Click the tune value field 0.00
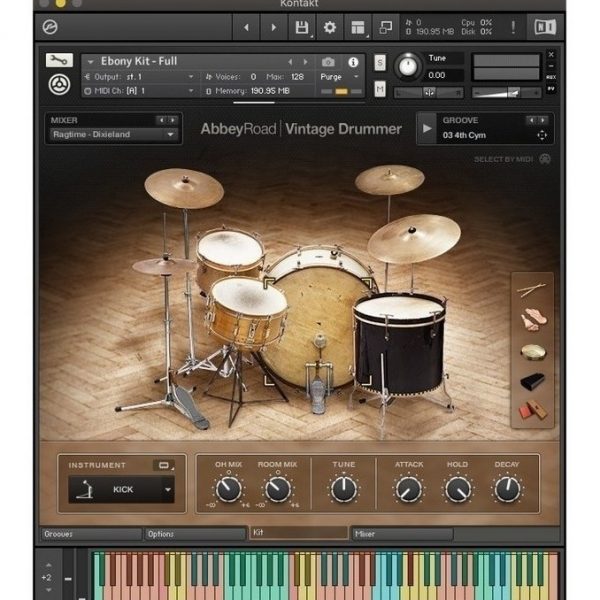 444,75
